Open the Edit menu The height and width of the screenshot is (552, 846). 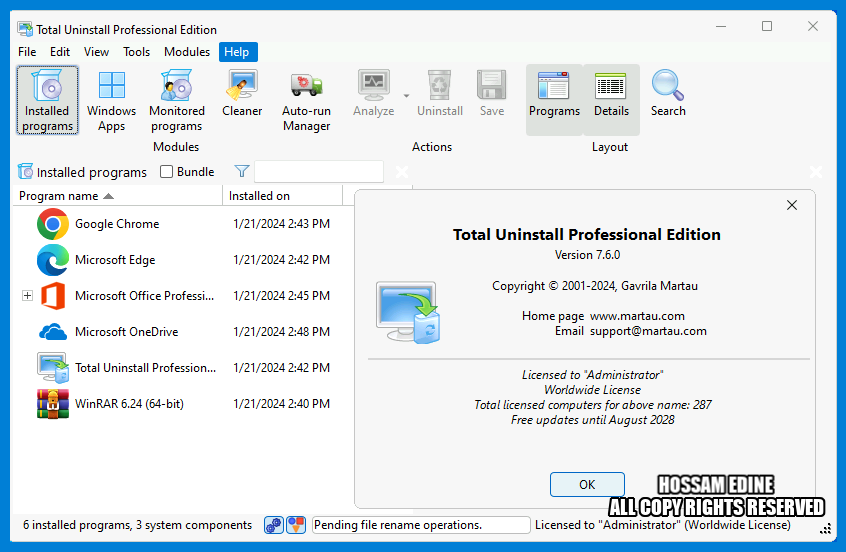tap(60, 52)
